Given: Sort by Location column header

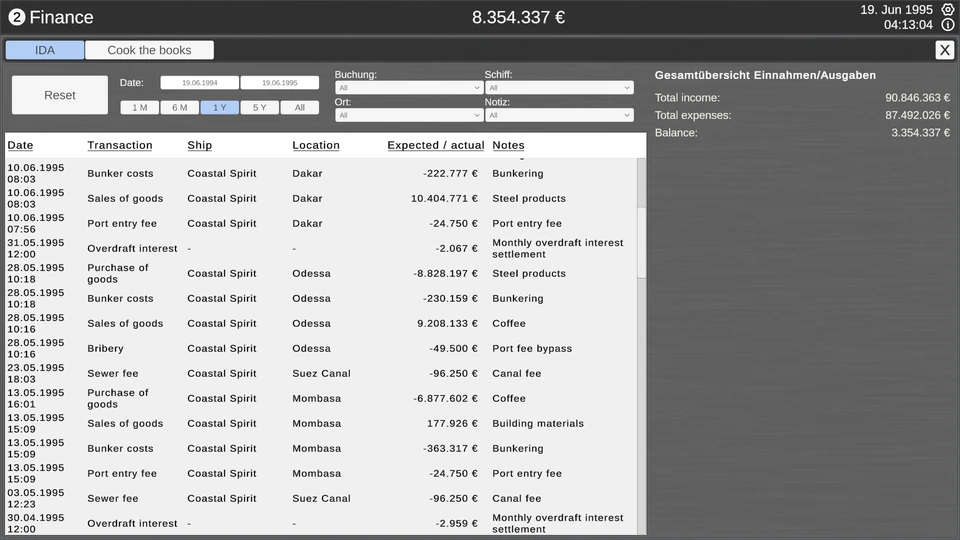Looking at the screenshot, I should pos(316,145).
